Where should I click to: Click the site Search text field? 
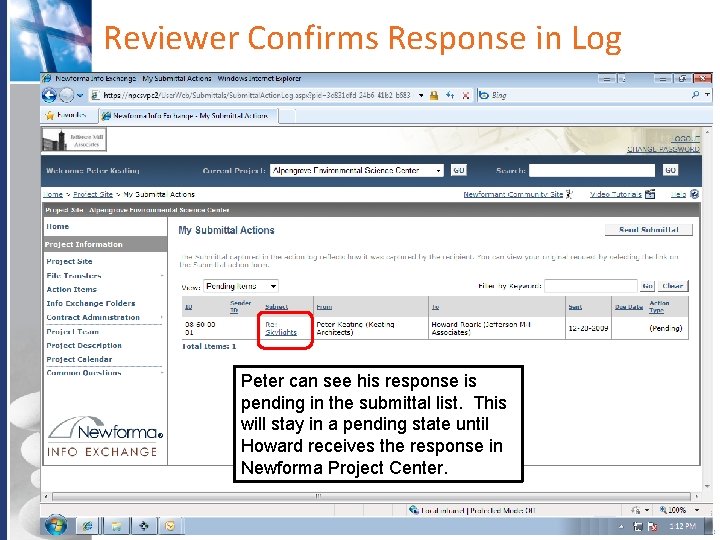pos(592,170)
